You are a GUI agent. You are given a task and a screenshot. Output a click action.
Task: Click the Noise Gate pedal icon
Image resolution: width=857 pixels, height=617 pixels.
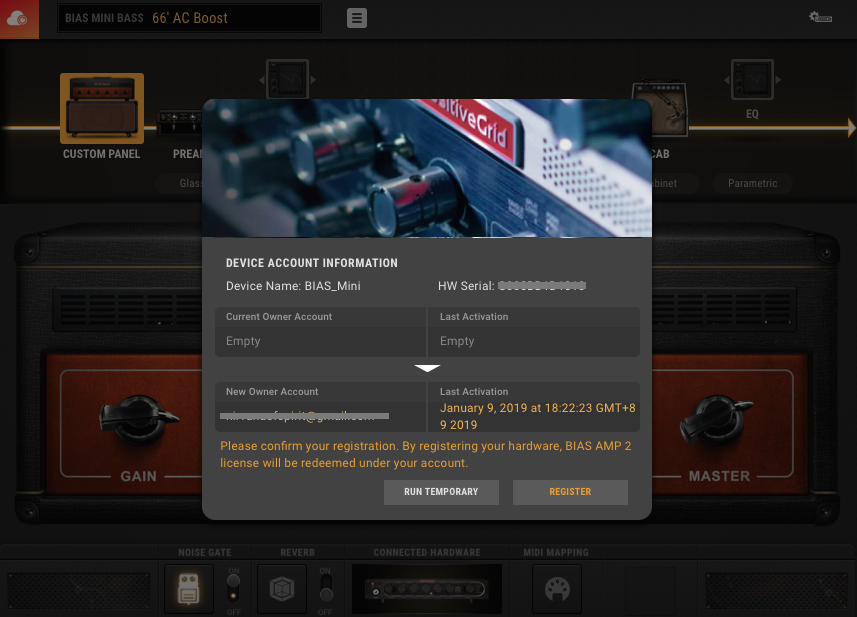click(x=188, y=589)
